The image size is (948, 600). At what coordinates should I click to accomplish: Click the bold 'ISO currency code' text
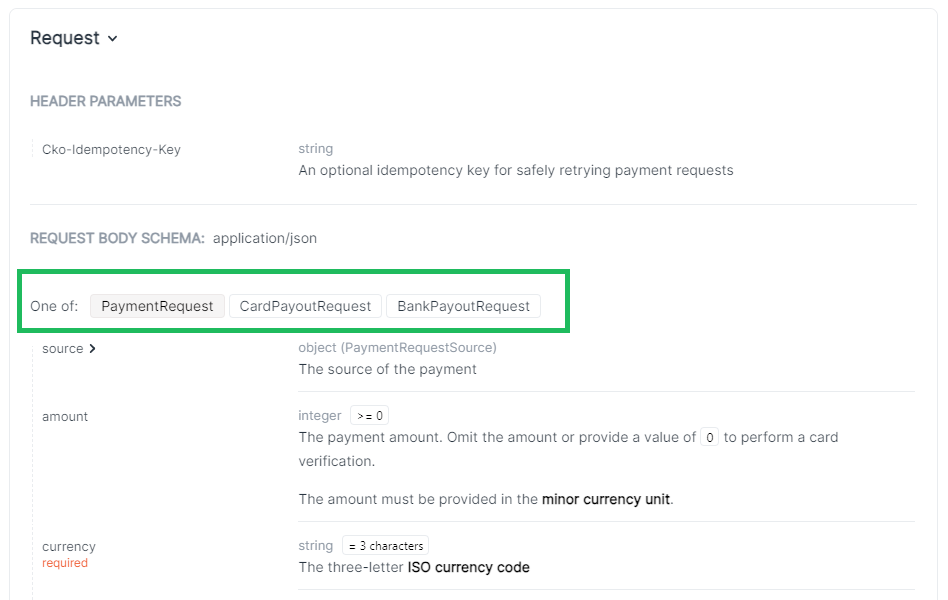(468, 567)
